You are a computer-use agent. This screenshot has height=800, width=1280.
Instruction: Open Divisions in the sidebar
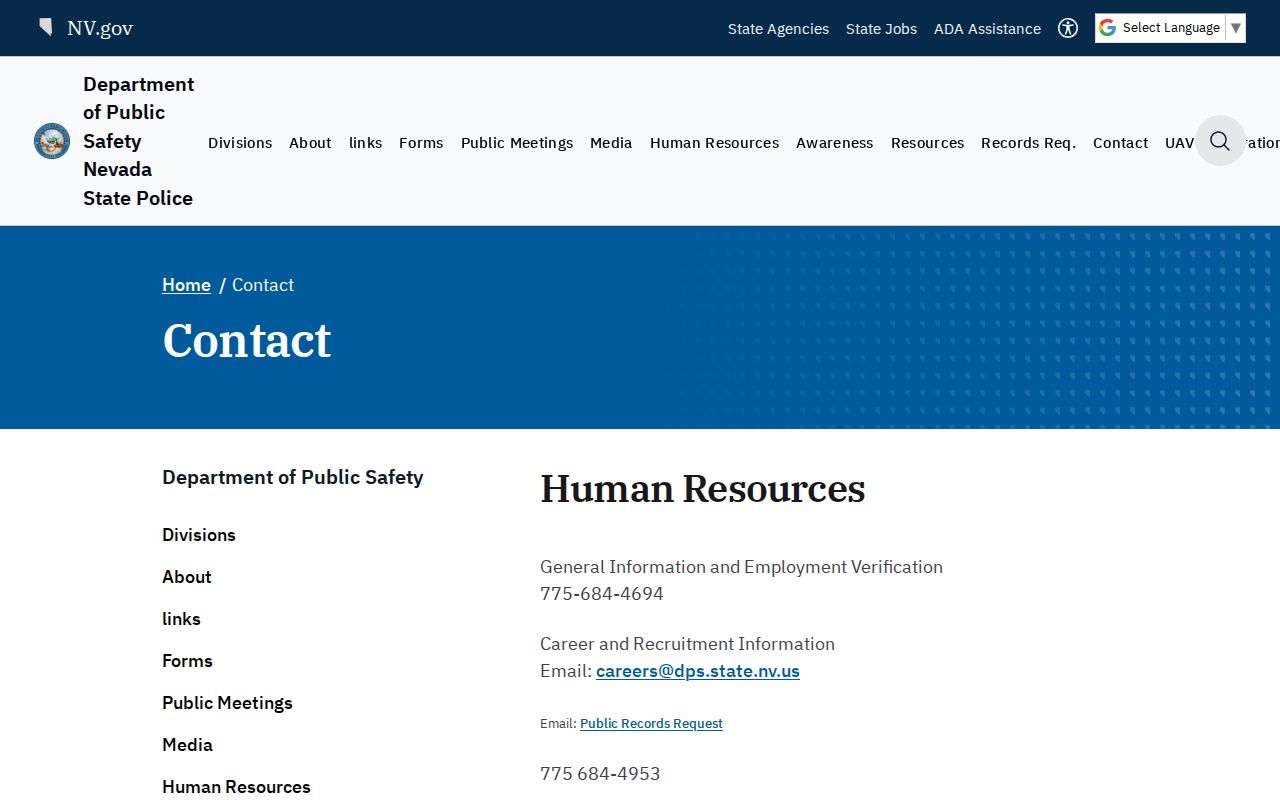199,535
